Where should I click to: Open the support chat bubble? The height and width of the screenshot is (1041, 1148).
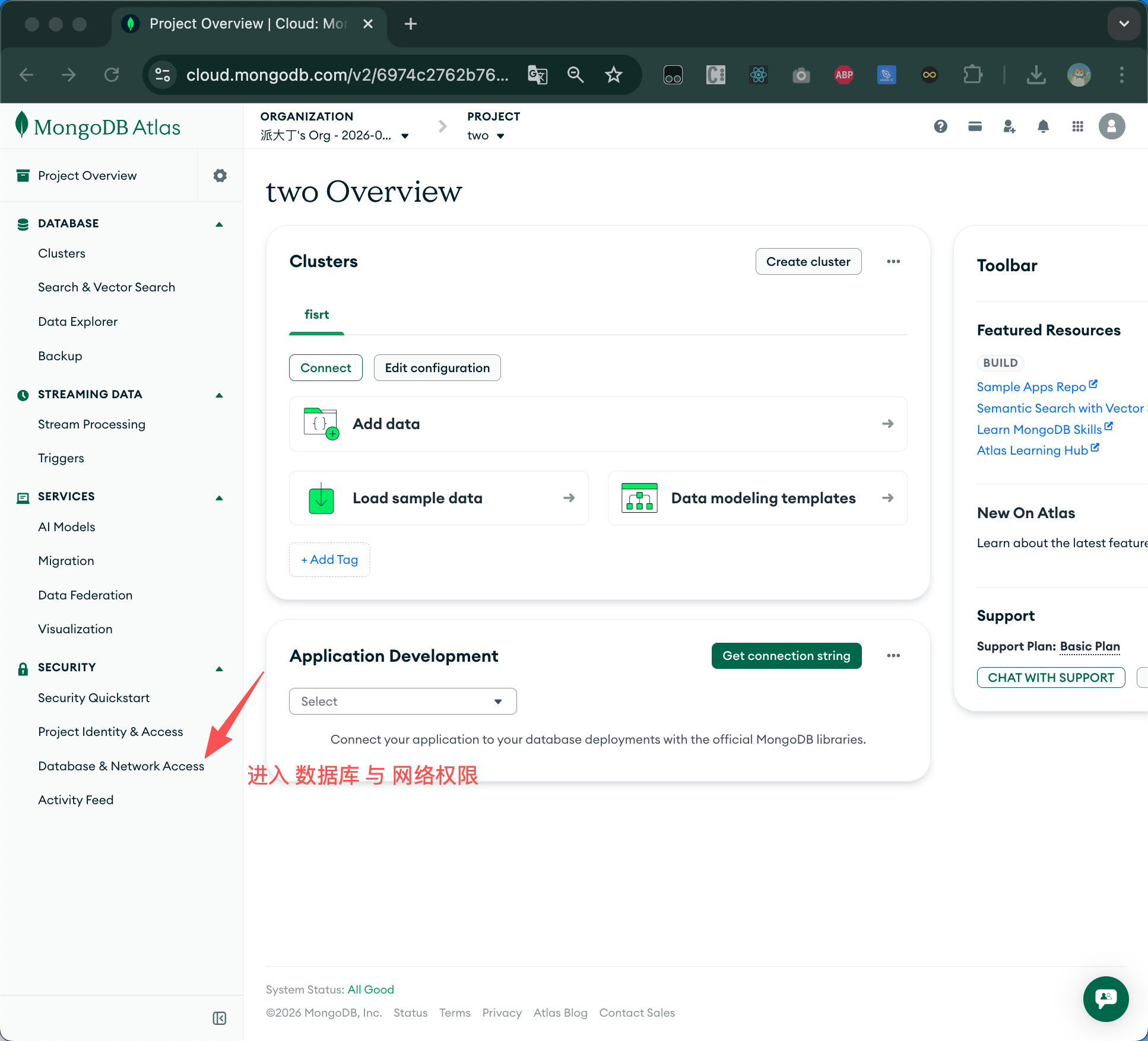click(x=1105, y=999)
